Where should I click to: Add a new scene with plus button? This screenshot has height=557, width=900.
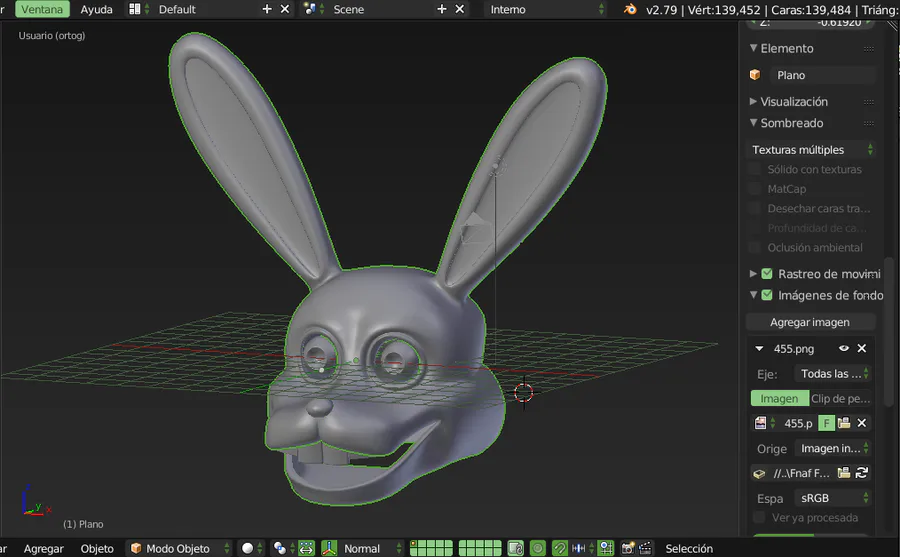point(441,9)
